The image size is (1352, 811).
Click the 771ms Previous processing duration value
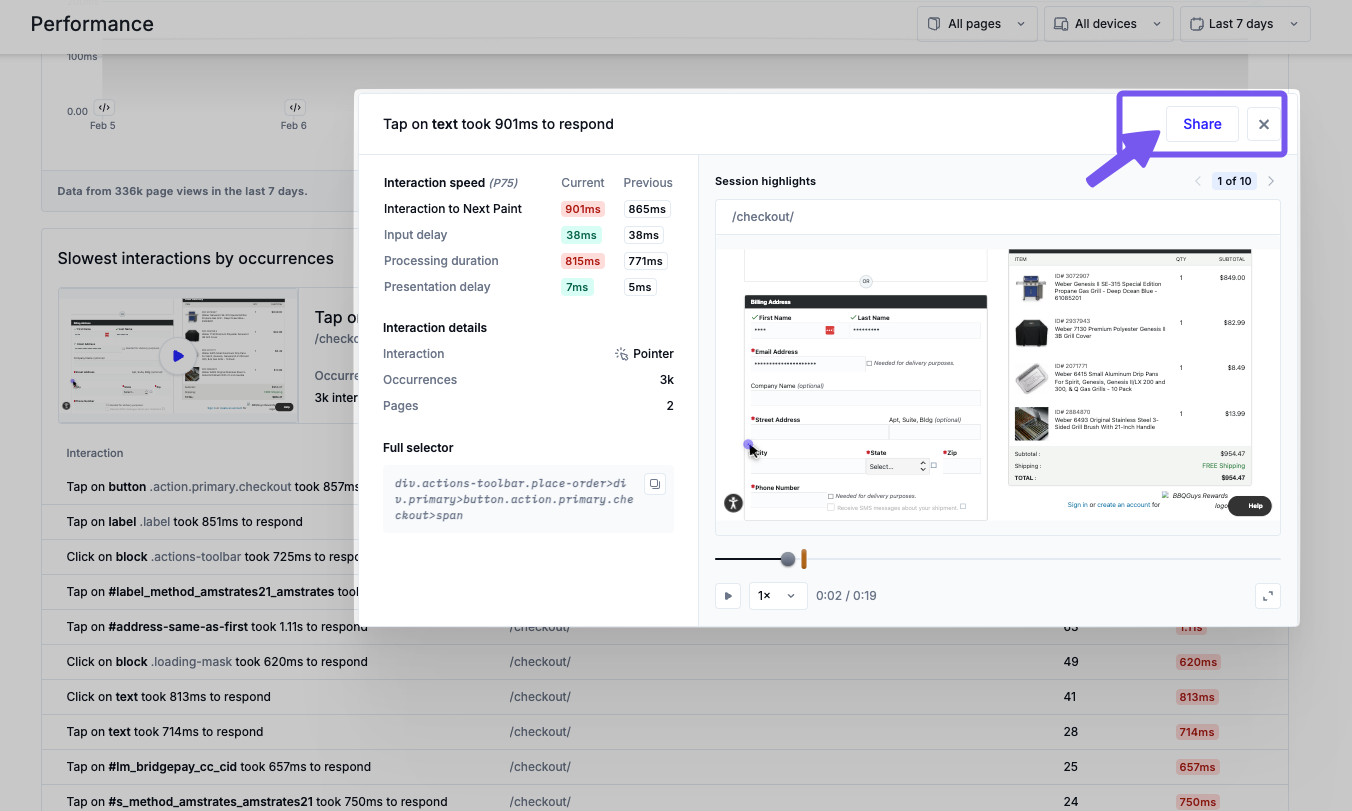click(645, 261)
